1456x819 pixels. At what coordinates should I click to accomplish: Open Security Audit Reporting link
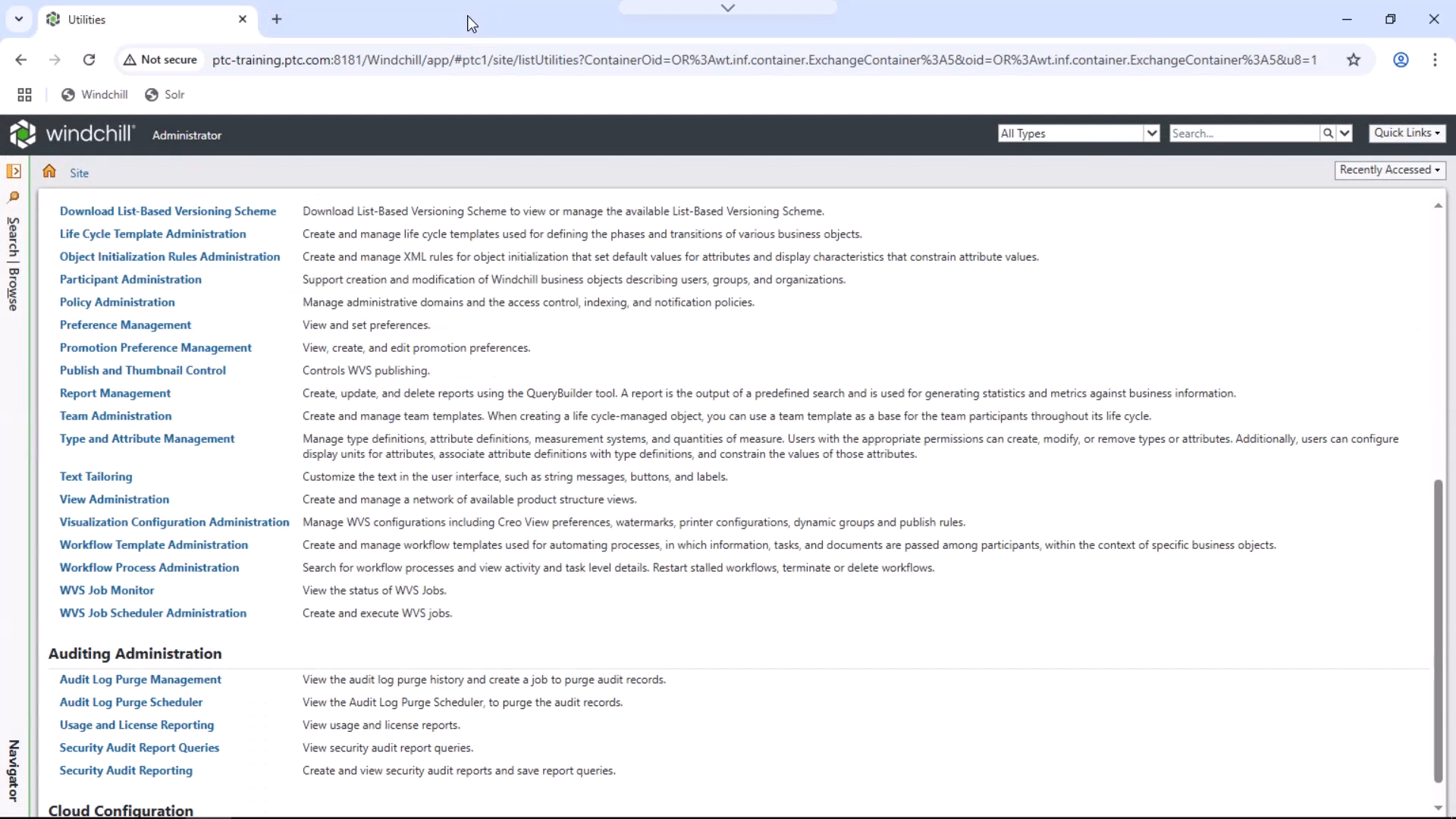coord(126,770)
